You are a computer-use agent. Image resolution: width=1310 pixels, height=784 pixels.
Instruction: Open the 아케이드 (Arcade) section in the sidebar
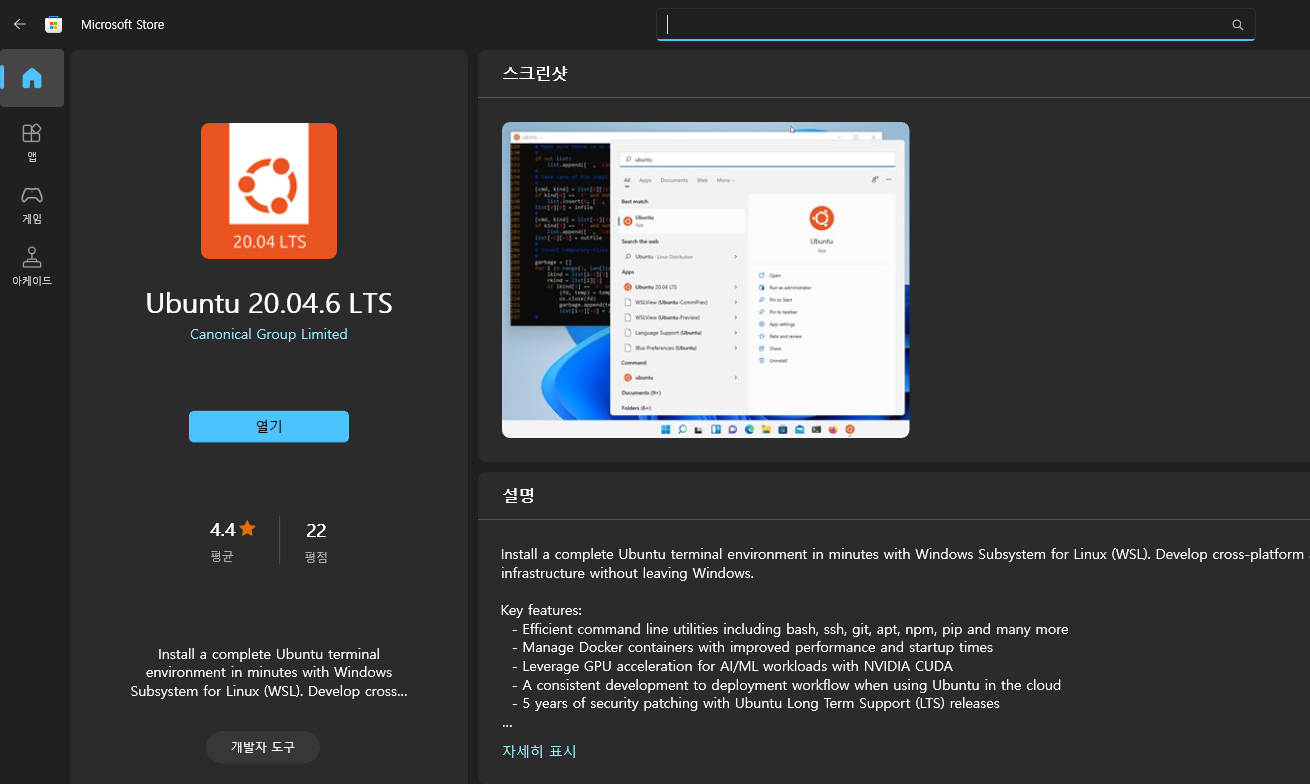[x=31, y=264]
